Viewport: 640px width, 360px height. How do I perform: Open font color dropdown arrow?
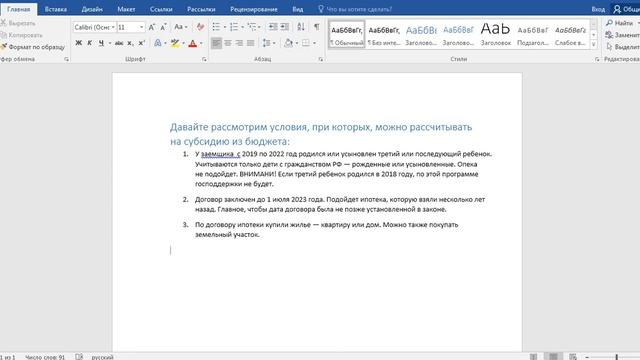[x=201, y=43]
